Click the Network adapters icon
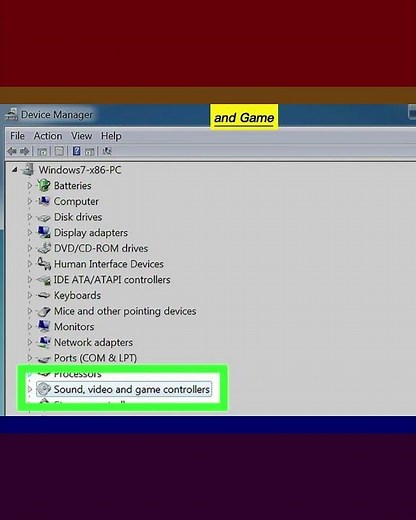 point(44,342)
